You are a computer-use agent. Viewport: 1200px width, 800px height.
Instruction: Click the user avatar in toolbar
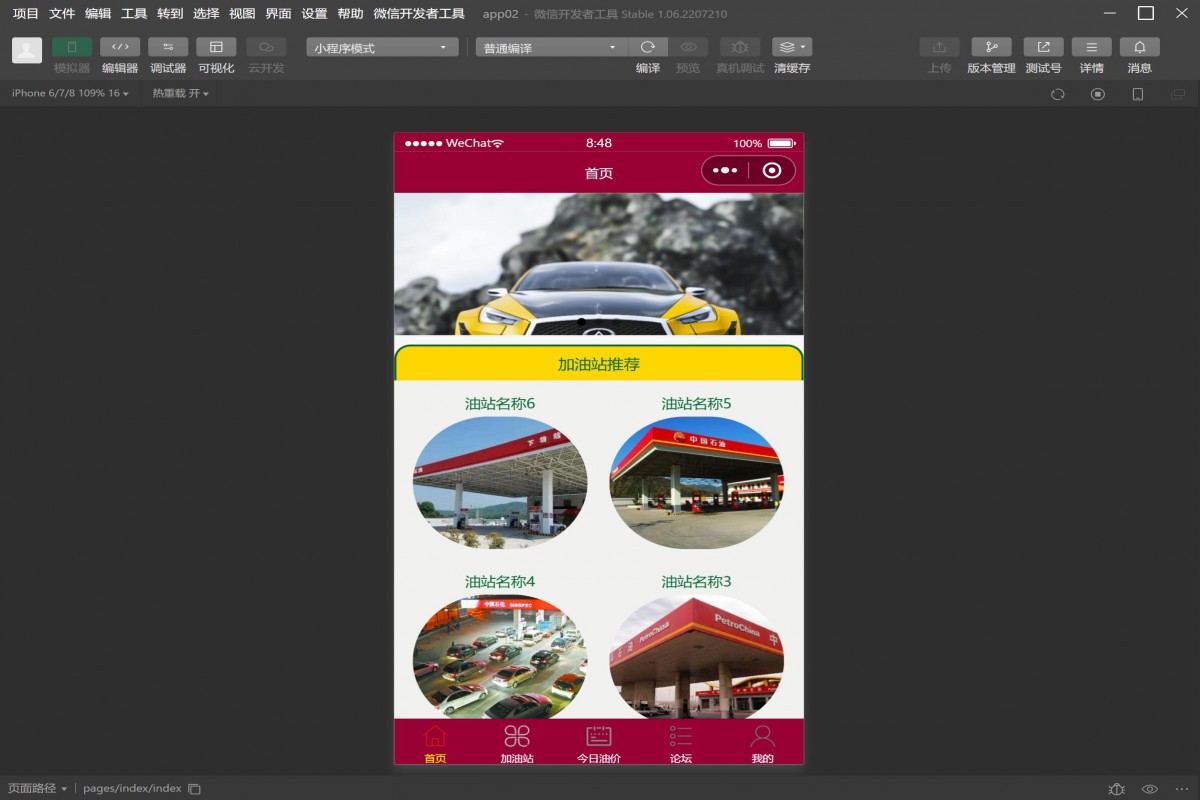click(27, 50)
